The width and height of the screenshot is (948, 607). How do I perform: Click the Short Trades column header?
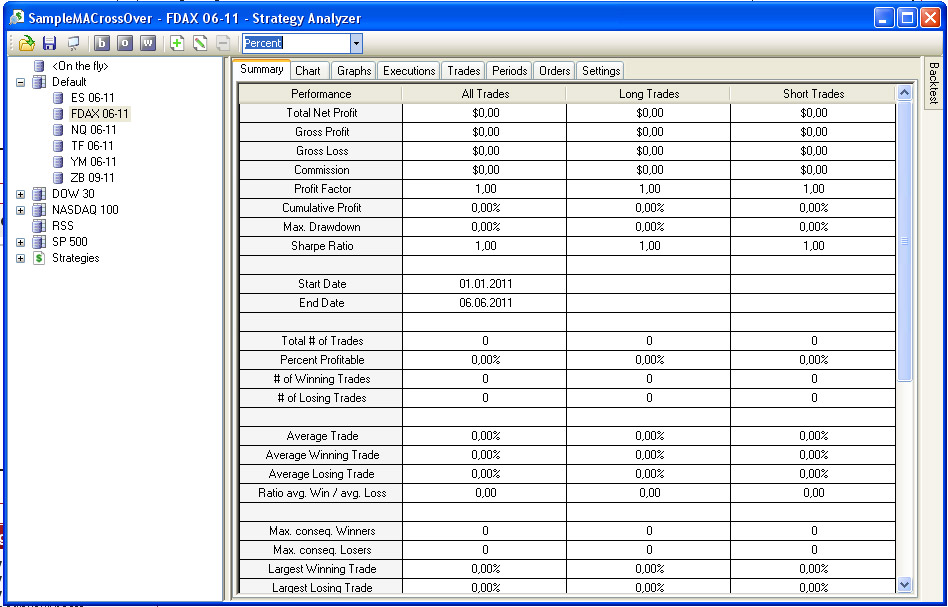coord(813,94)
